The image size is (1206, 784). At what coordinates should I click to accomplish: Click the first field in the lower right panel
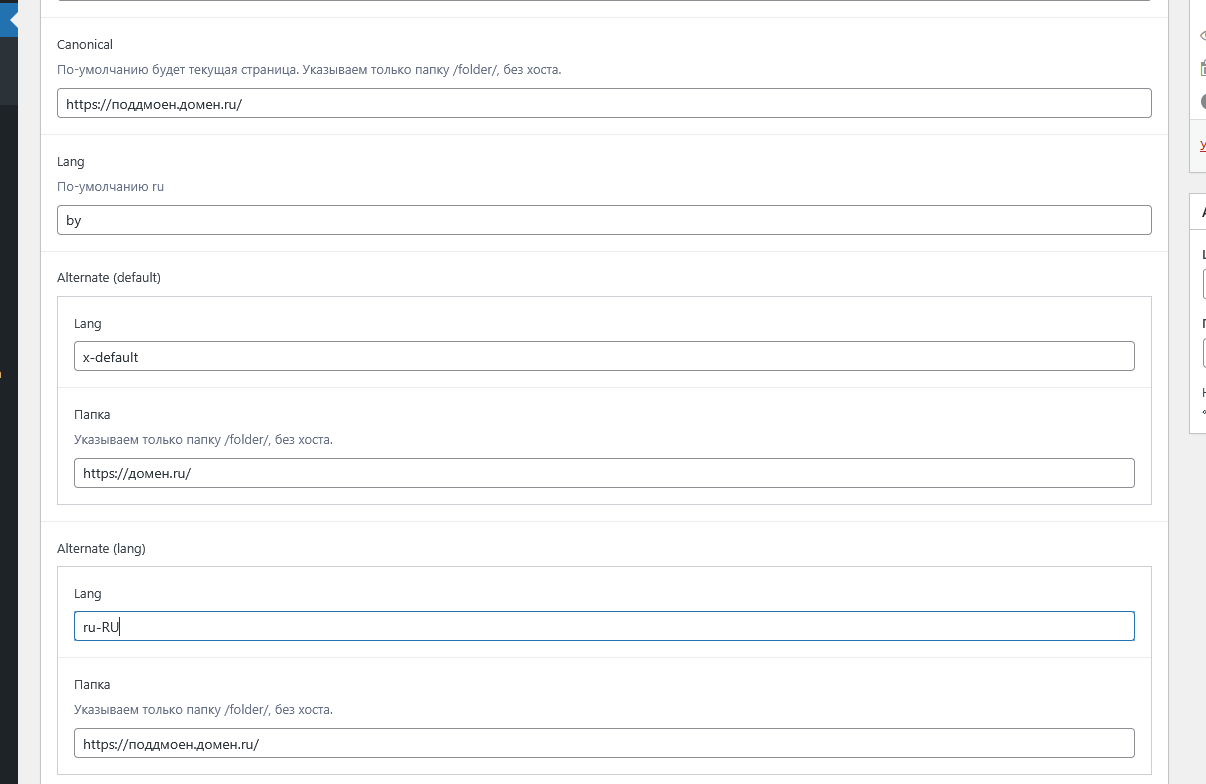1204,284
